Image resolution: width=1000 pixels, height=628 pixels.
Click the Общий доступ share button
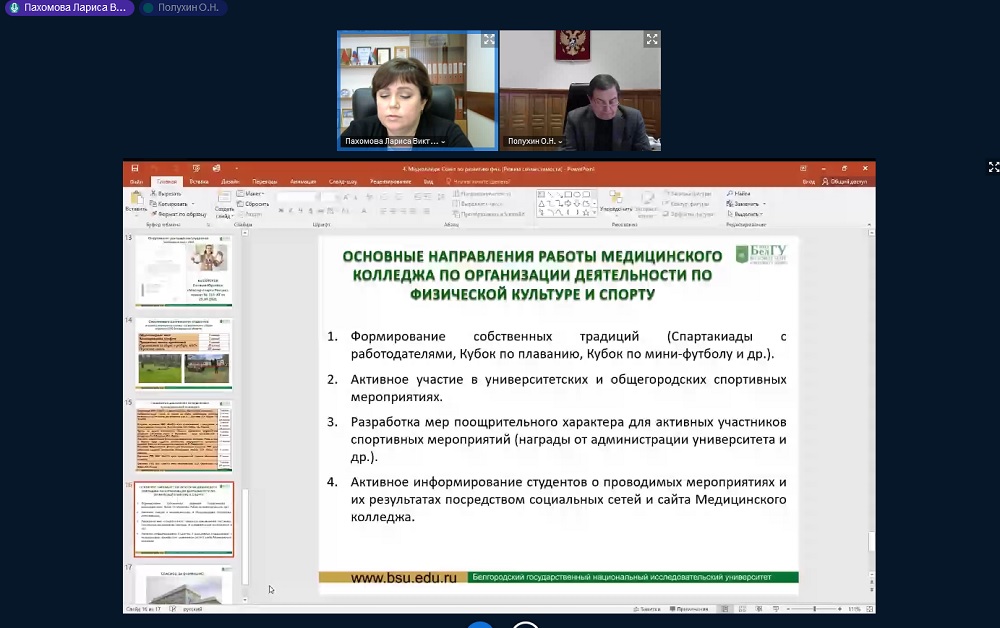point(844,182)
